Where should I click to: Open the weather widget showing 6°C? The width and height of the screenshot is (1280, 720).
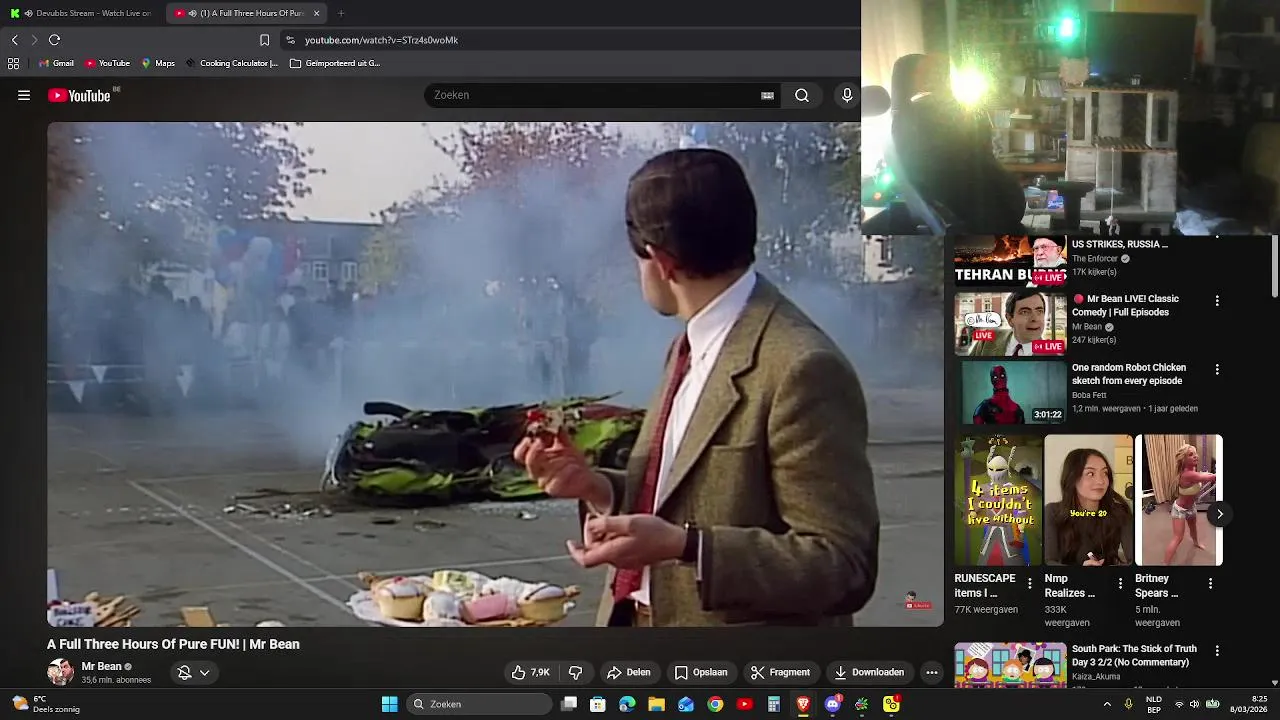point(45,704)
